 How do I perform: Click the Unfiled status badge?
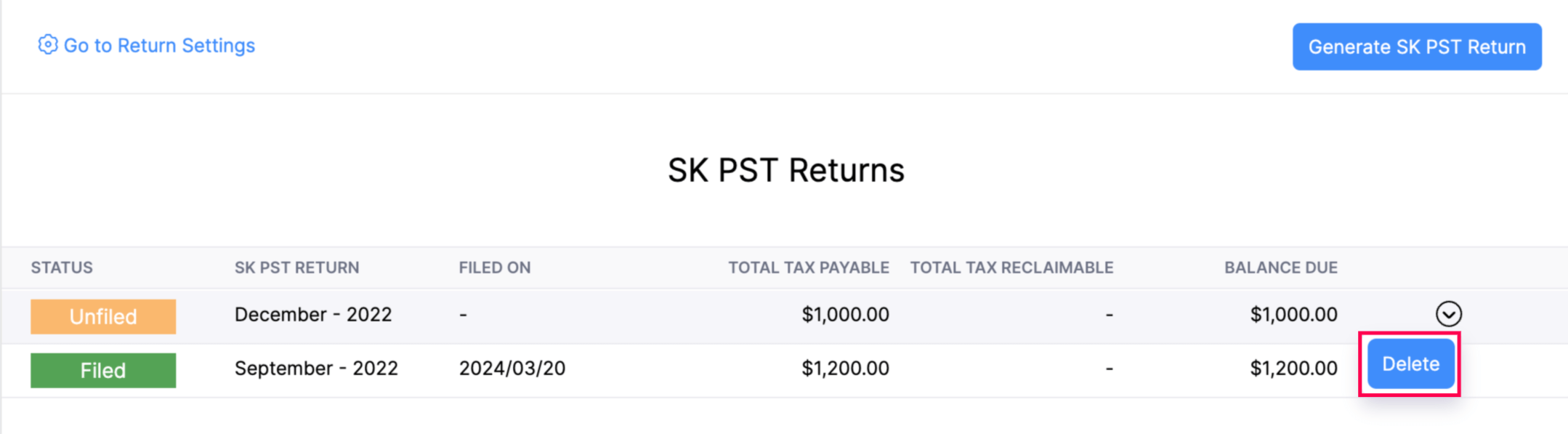[102, 316]
